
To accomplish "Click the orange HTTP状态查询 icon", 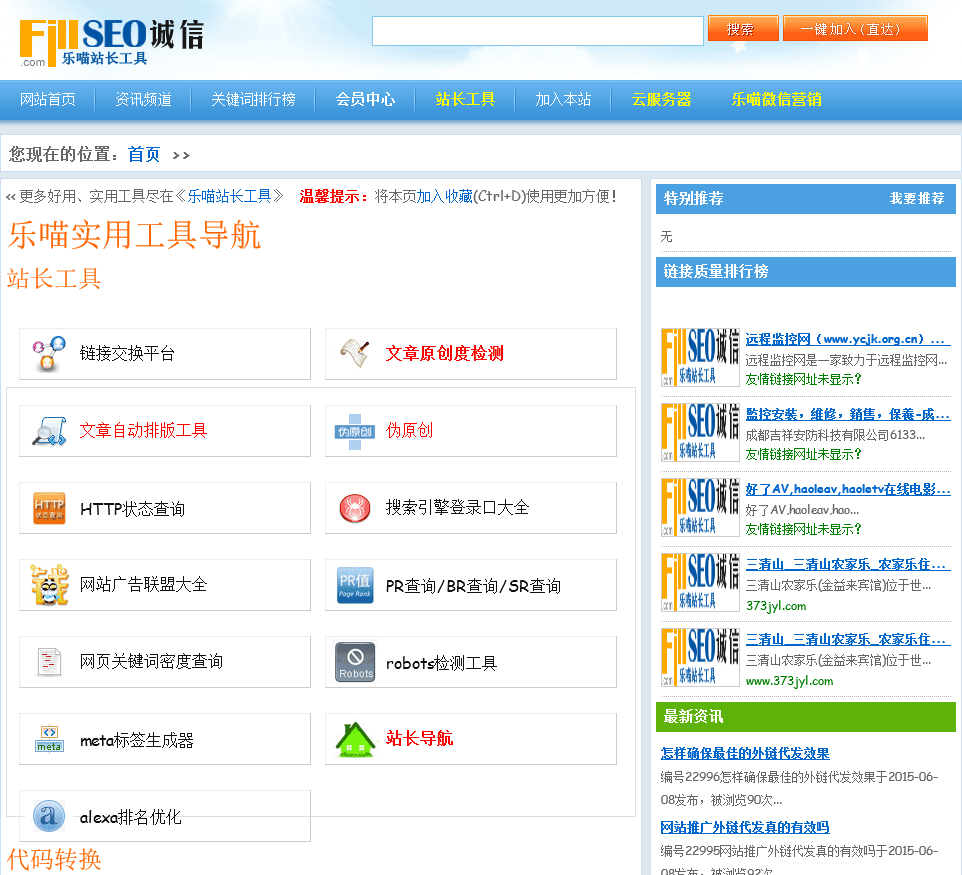I will [x=49, y=508].
